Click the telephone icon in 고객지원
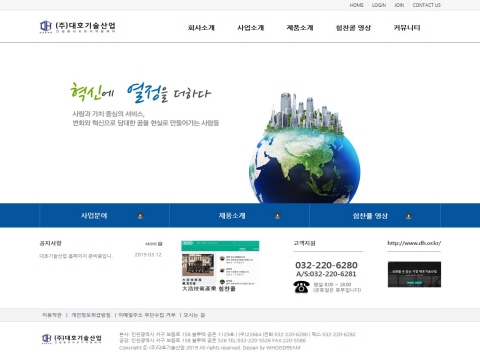 [301, 287]
